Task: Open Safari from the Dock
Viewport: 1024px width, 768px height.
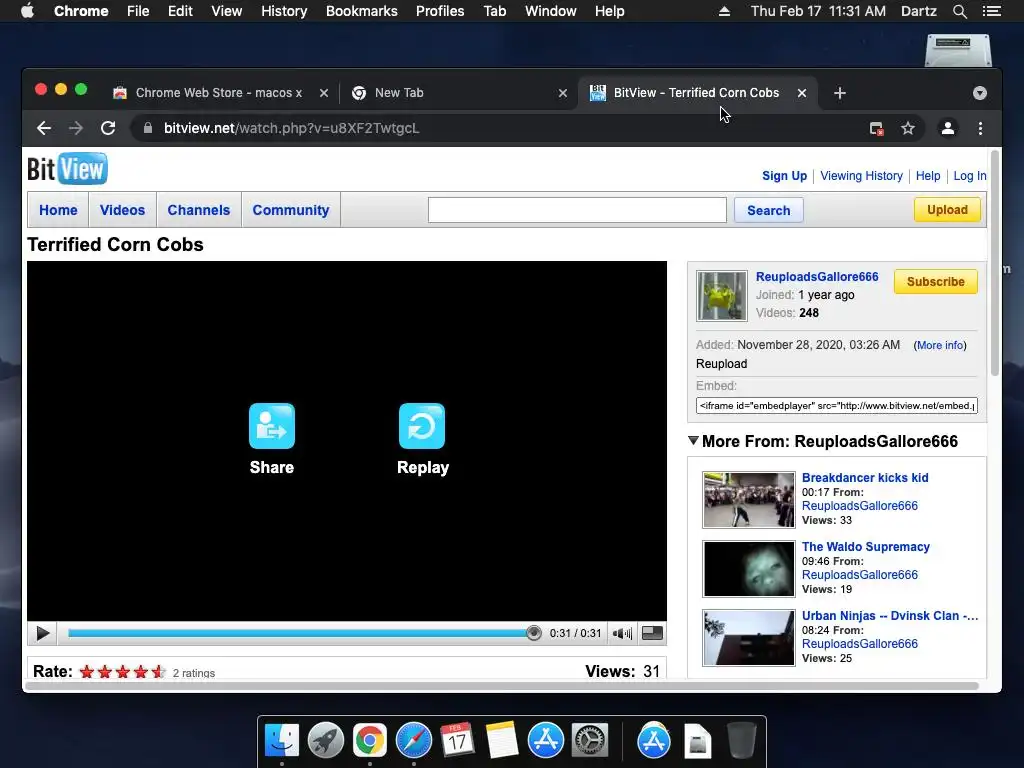Action: pyautogui.click(x=413, y=741)
